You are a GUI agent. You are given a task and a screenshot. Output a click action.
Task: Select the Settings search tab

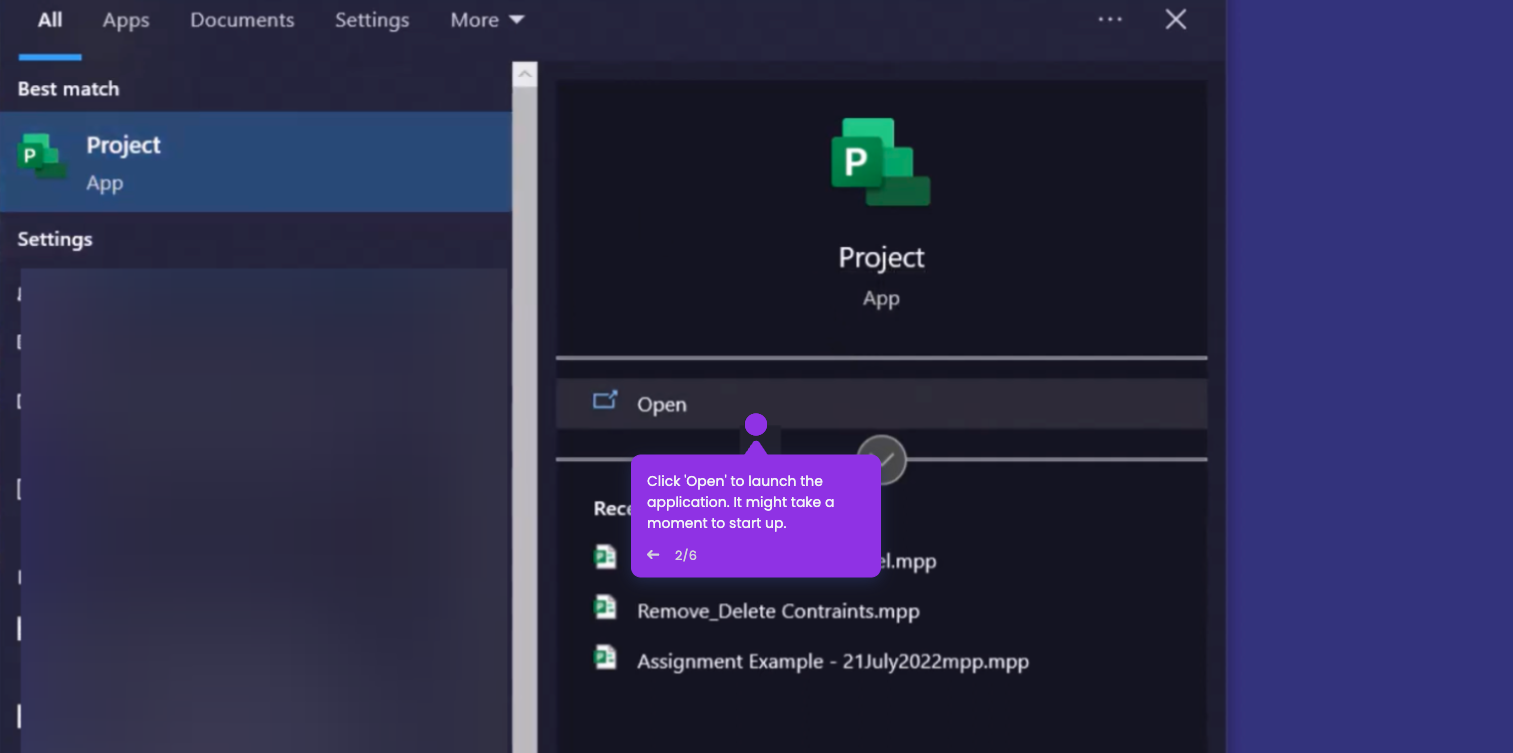pos(372,20)
